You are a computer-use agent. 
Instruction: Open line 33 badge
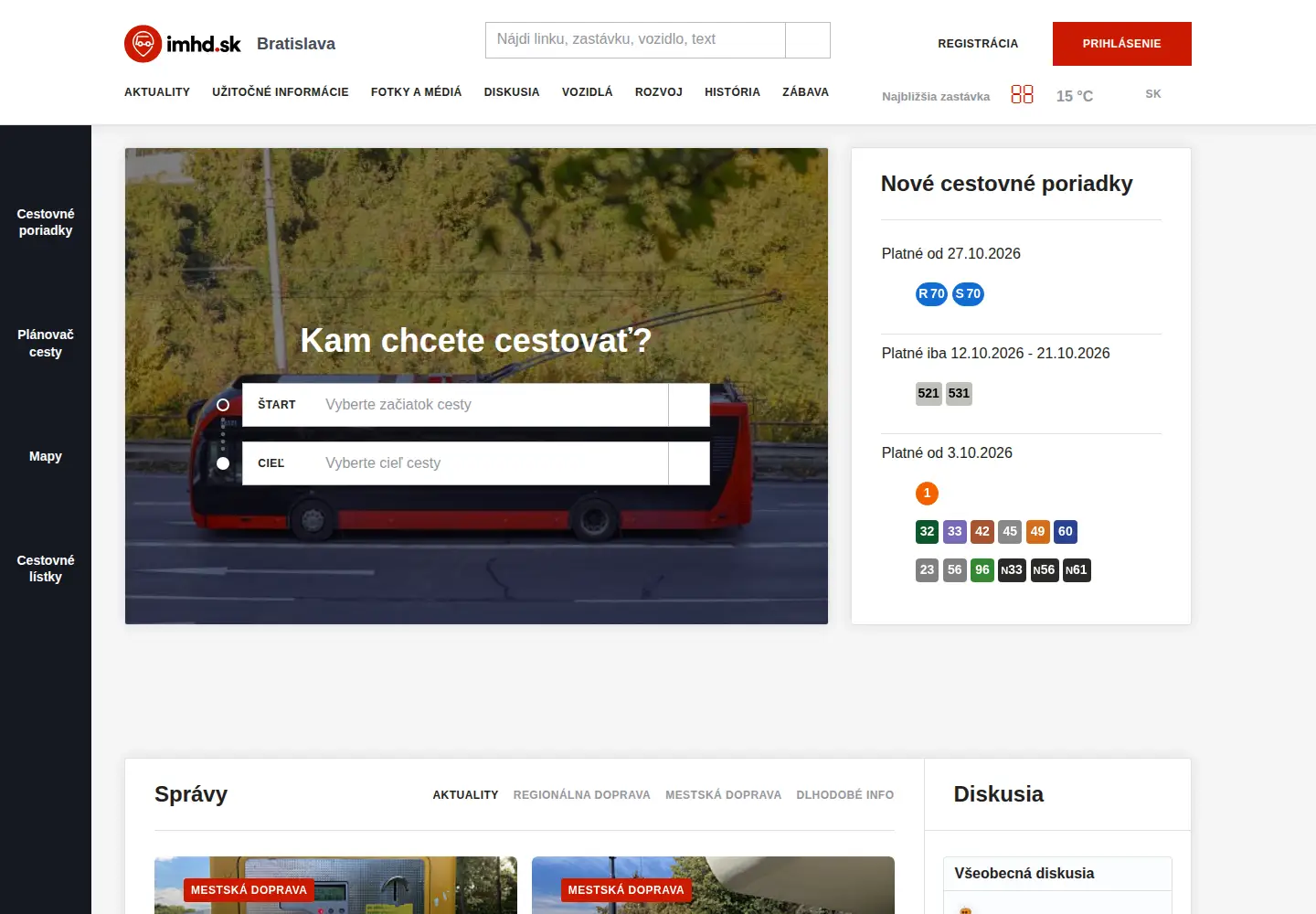(x=954, y=532)
